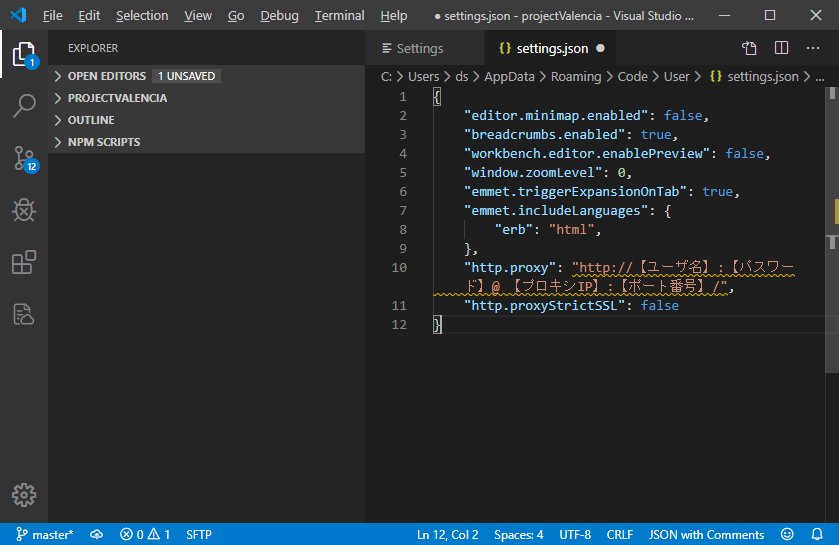
Task: Change language mode JSON with Comments
Action: [706, 535]
